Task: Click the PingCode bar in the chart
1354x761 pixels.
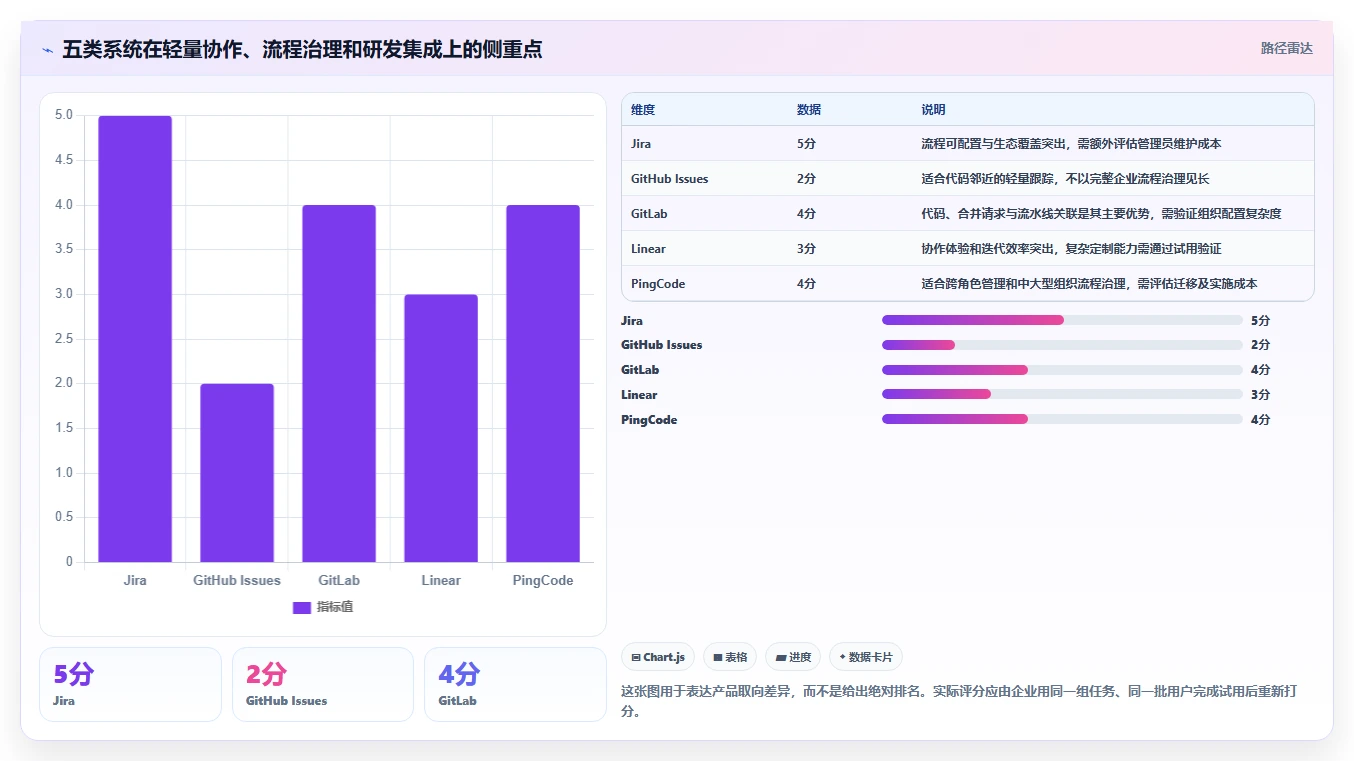Action: click(543, 384)
